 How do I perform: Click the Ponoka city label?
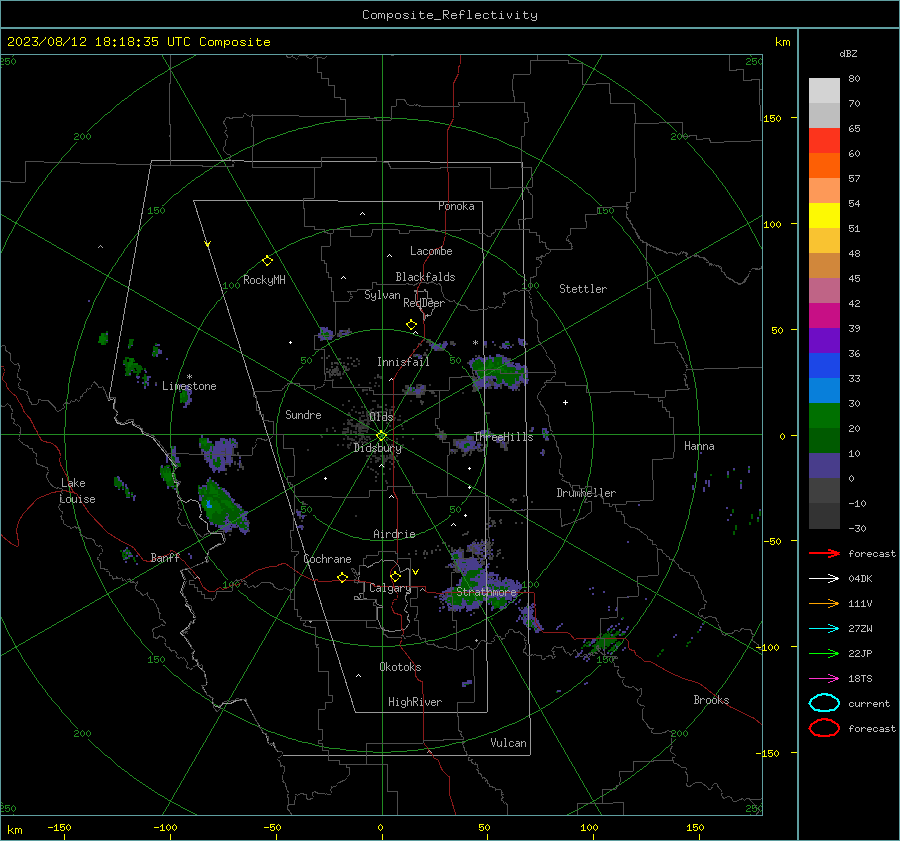tap(456, 206)
